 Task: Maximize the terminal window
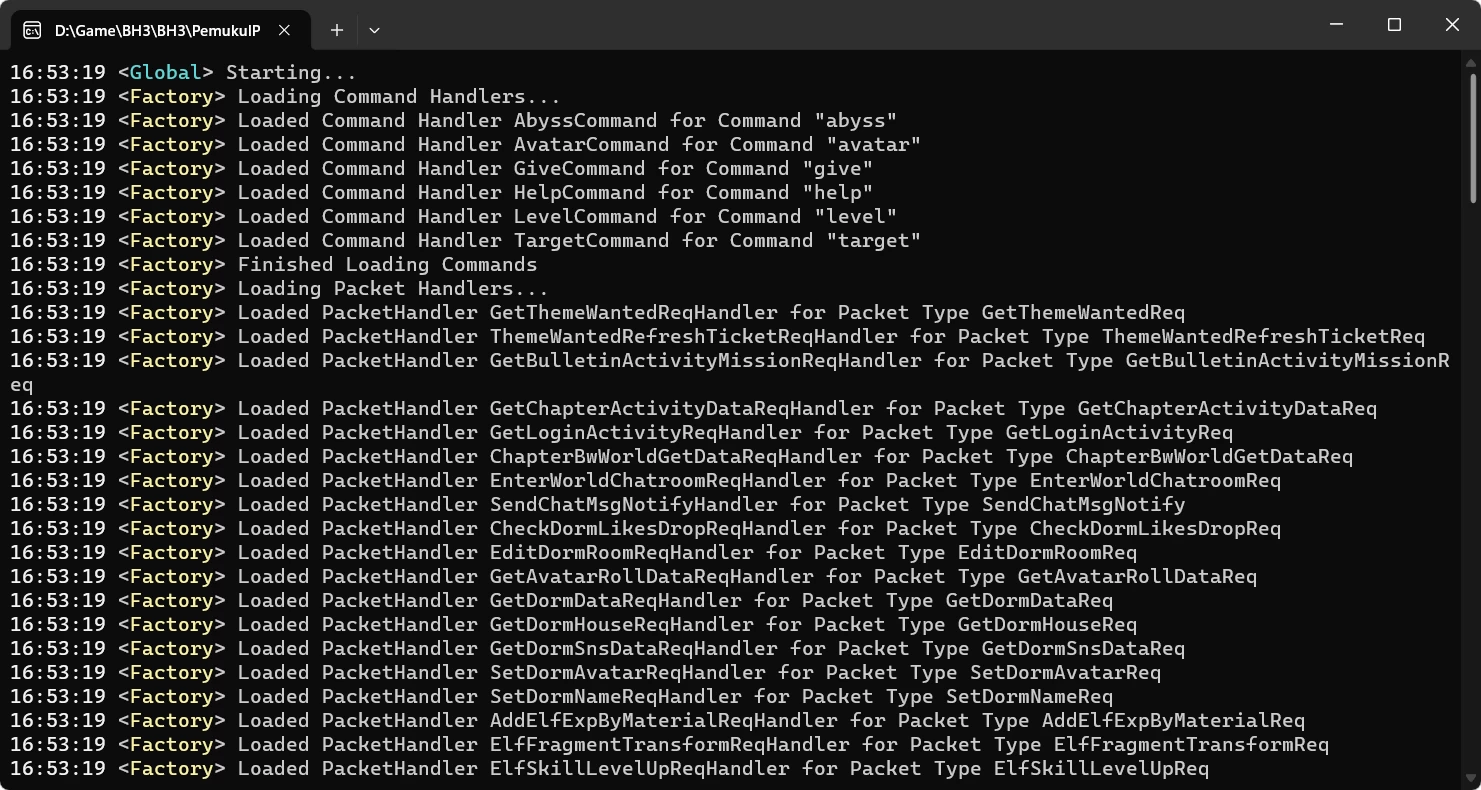coord(1394,24)
